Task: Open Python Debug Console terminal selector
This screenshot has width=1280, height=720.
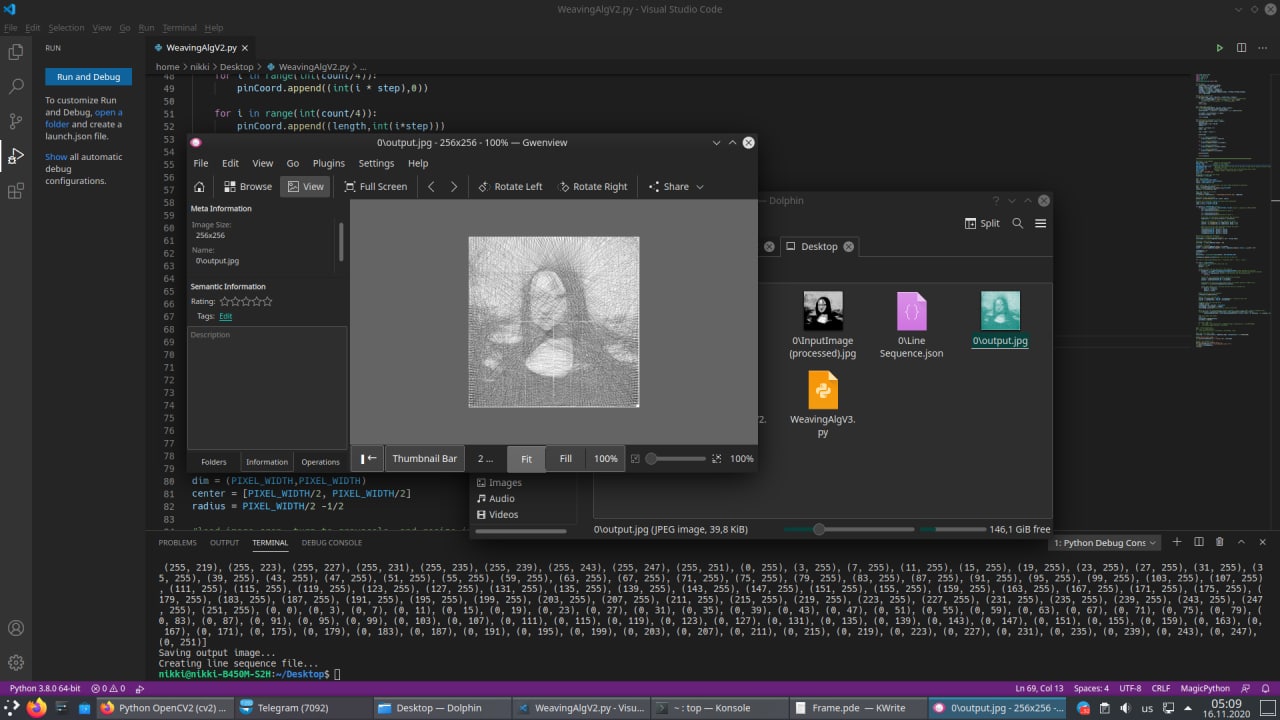Action: (1105, 542)
